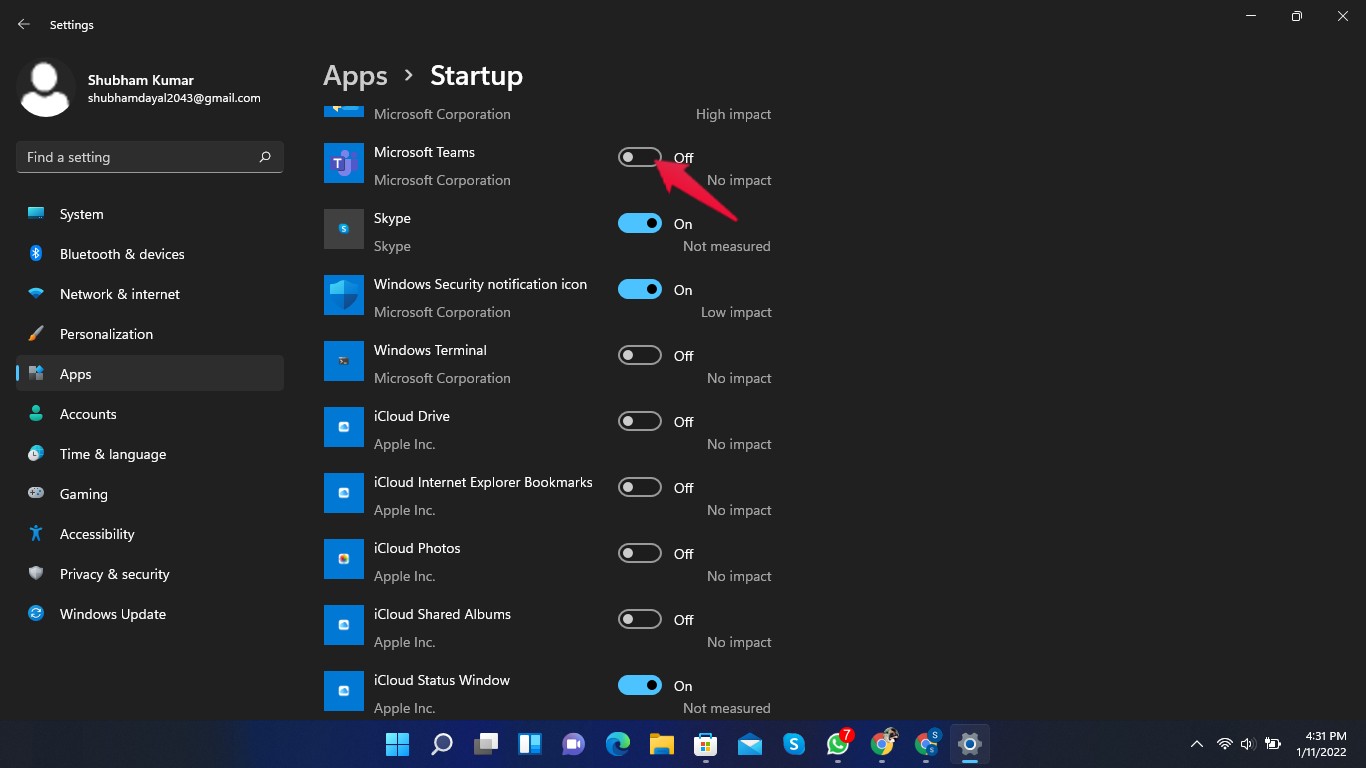The image size is (1366, 768).
Task: Click the Apps breadcrumb link
Action: [355, 76]
